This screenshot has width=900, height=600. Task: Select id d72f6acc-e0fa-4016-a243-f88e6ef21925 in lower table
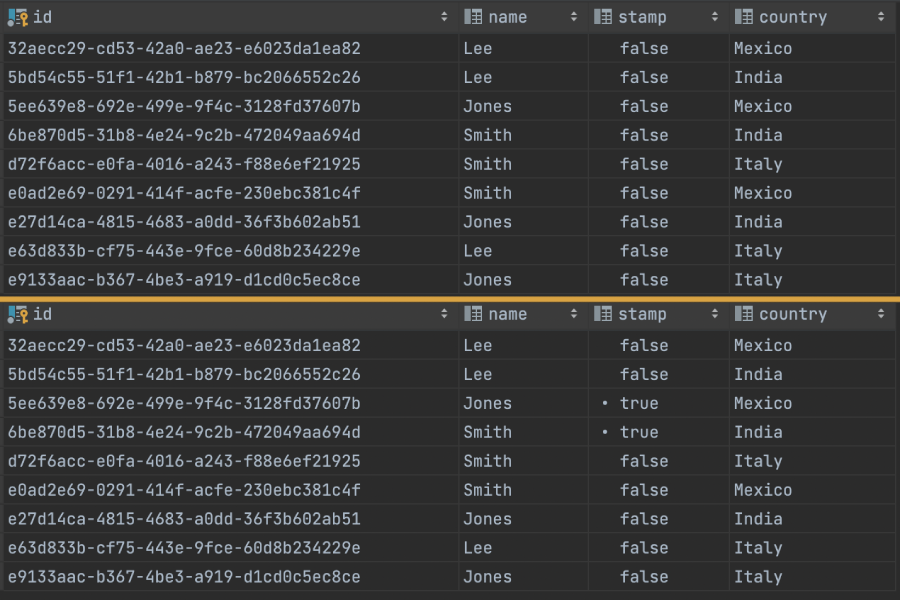coord(184,461)
